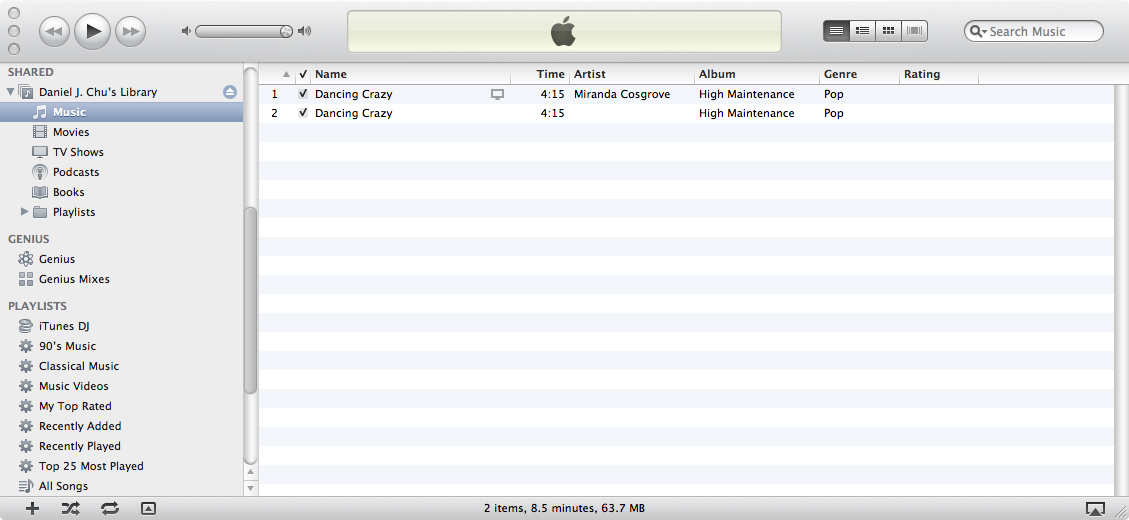1129x520 pixels.
Task: Toggle shuffle mode
Action: click(x=71, y=508)
